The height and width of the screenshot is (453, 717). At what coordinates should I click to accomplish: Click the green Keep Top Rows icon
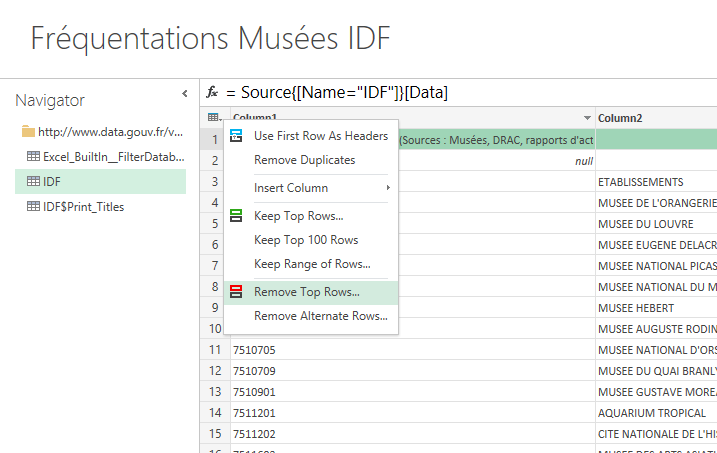[x=237, y=216]
